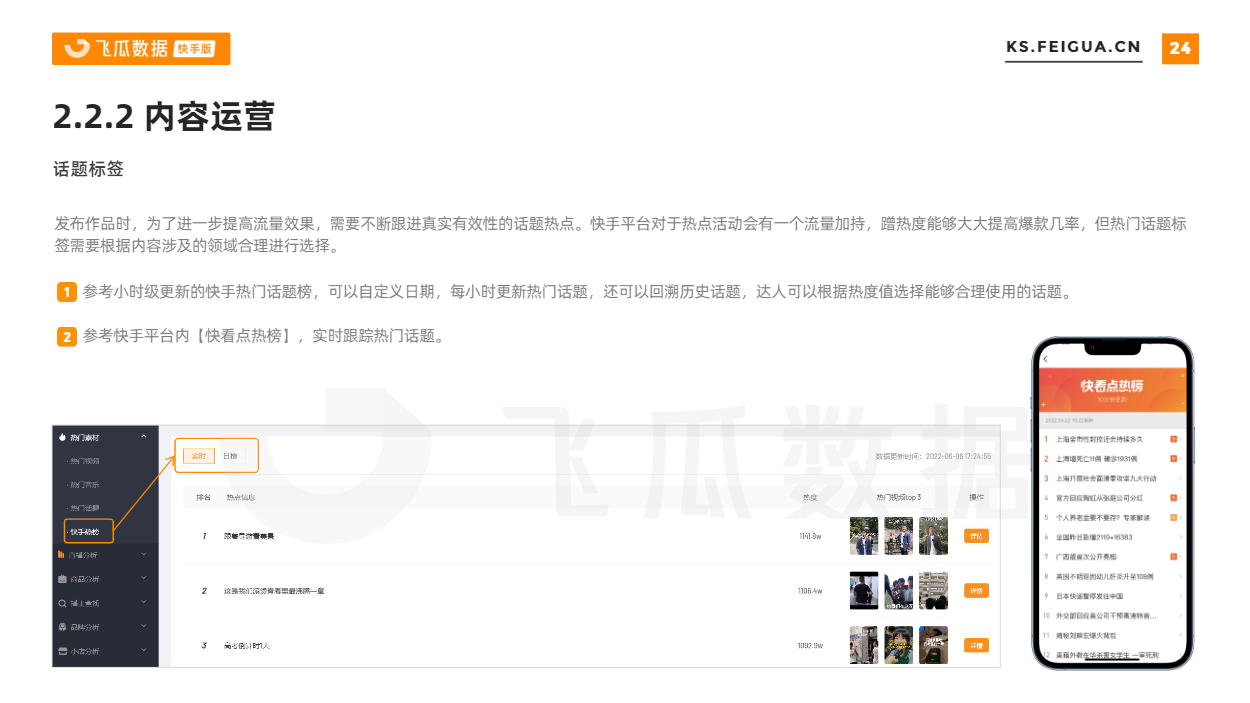Collapse the 热门素材 menu with its chevron
This screenshot has height=703, width=1250.
(x=144, y=437)
